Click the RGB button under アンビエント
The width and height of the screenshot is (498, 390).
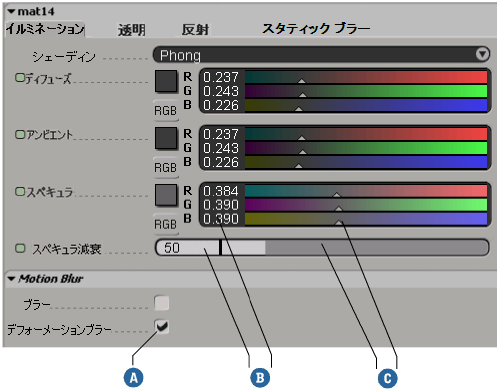[166, 167]
